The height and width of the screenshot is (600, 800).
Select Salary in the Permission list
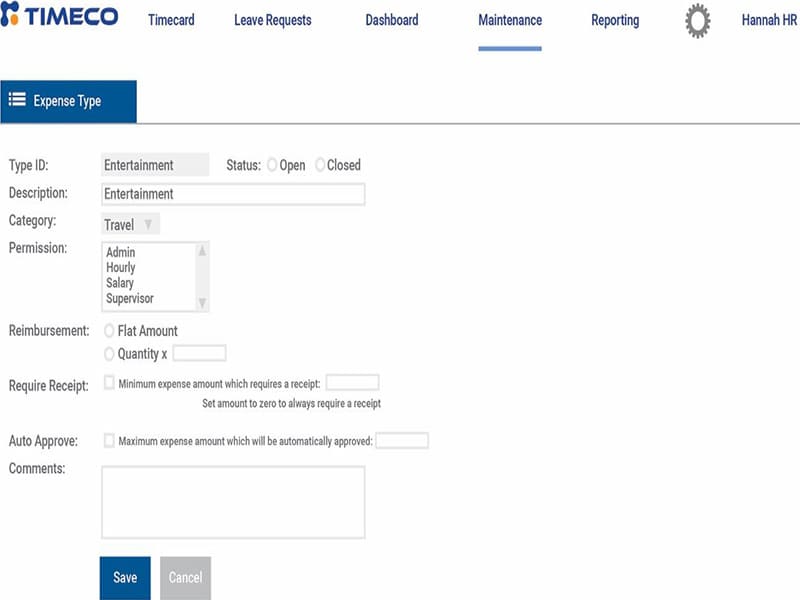120,283
